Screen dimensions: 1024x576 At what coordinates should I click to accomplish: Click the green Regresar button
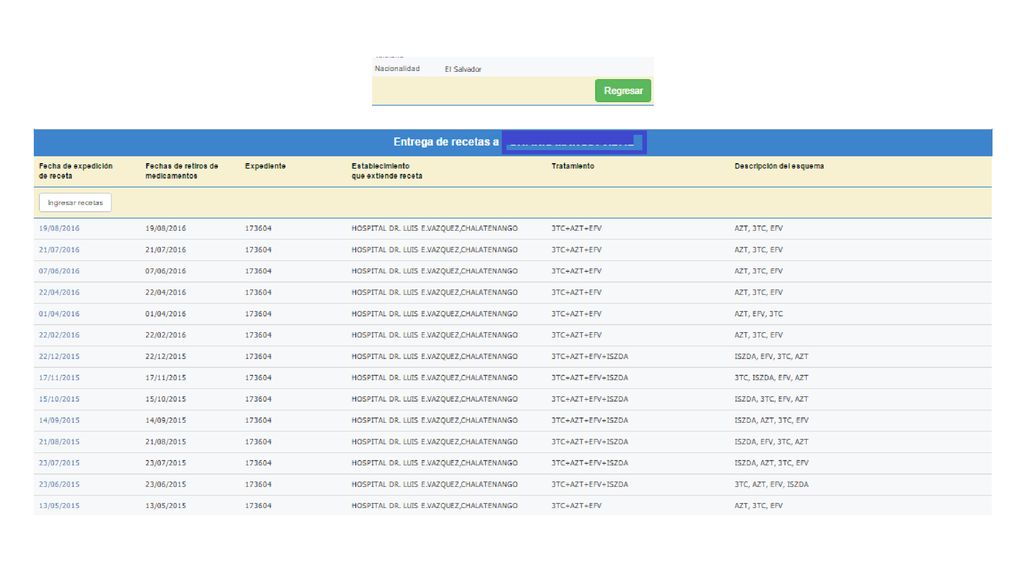[x=623, y=91]
